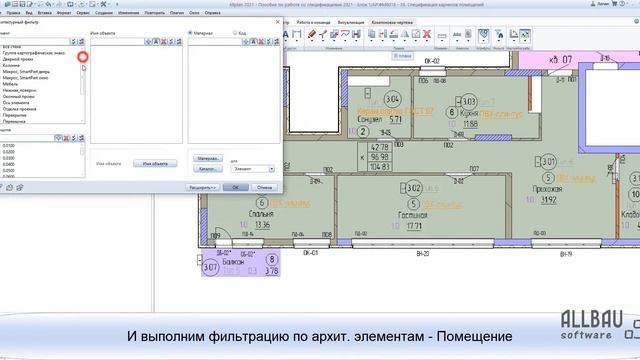Click the shopping cart icon top right
The height and width of the screenshot is (360, 640).
tap(614, 4)
